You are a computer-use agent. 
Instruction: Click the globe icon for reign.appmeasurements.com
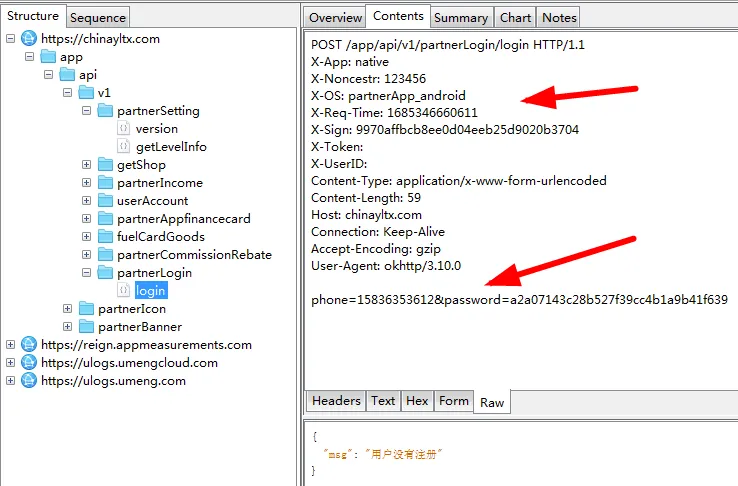[x=29, y=344]
